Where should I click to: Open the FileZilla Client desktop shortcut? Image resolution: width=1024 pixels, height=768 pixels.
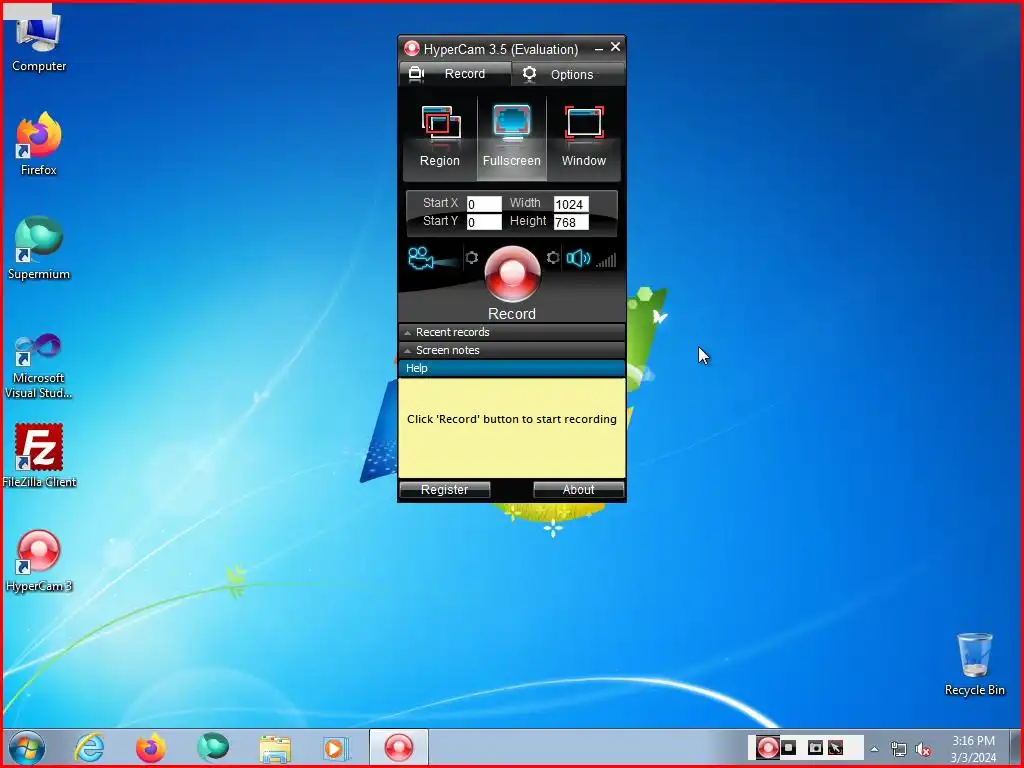39,456
